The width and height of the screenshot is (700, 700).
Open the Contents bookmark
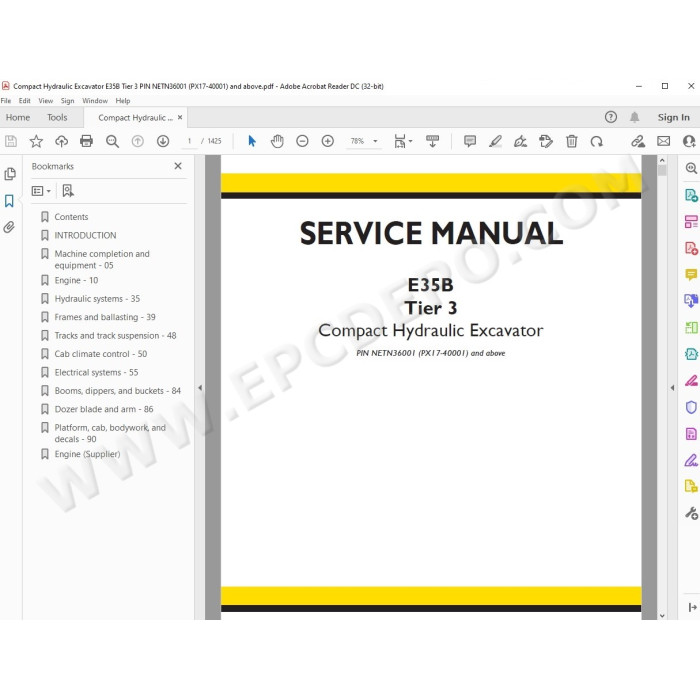pos(71,217)
